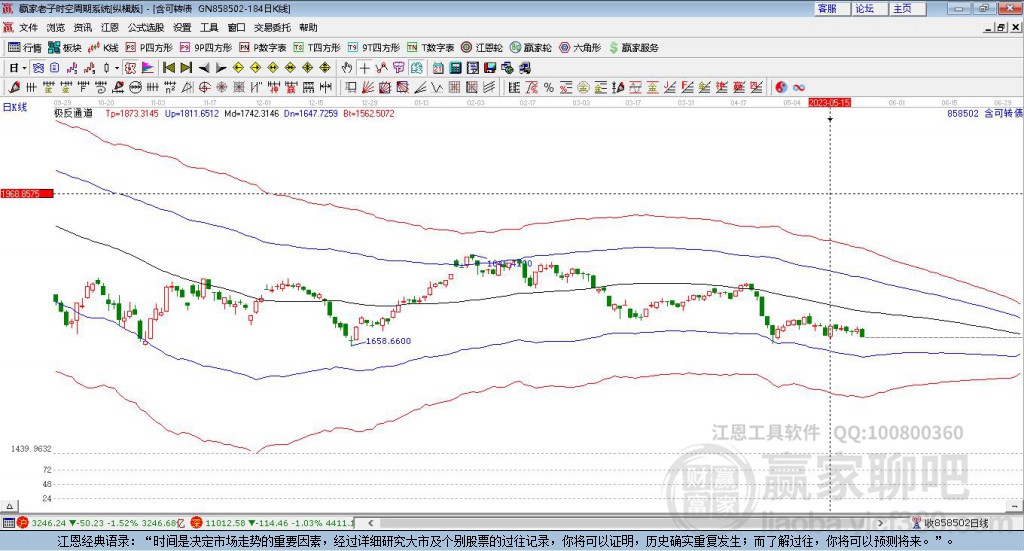
Task: Select the n² number tool icon
Action: pos(170,87)
